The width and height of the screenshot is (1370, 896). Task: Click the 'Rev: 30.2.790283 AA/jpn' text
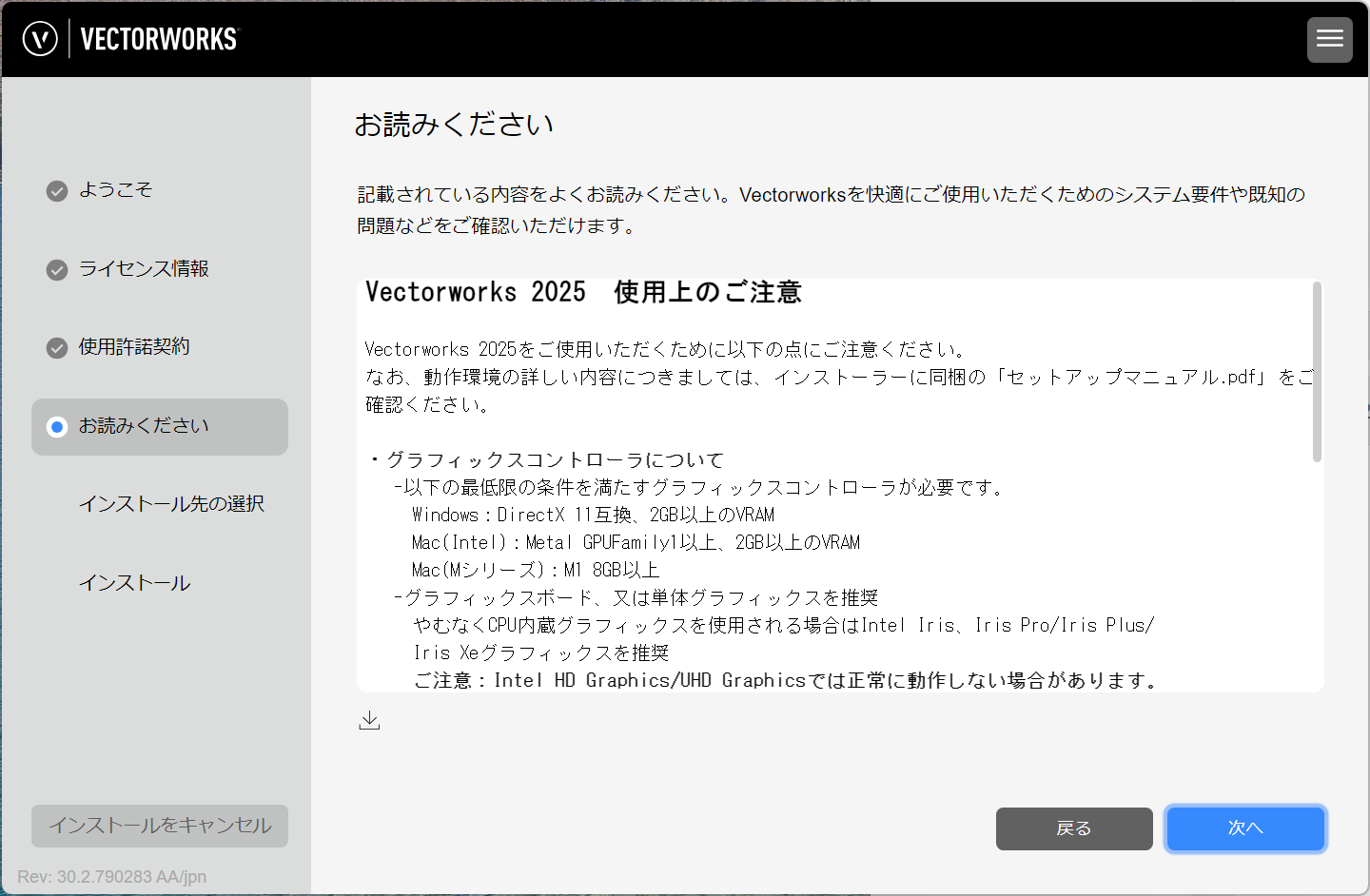click(111, 877)
